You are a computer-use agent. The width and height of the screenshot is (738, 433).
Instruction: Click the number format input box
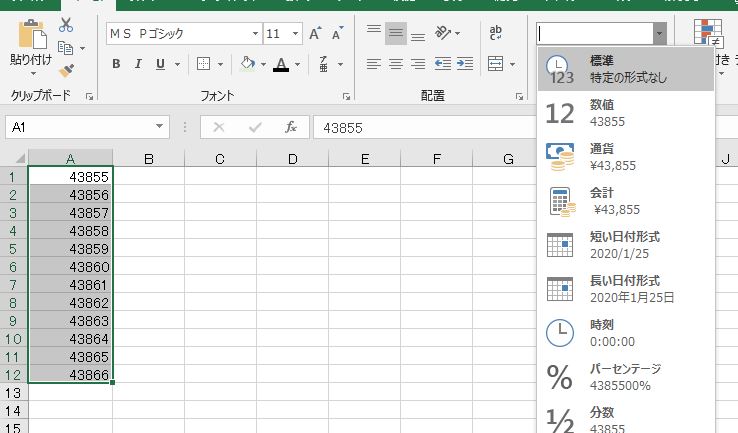pyautogui.click(x=595, y=34)
